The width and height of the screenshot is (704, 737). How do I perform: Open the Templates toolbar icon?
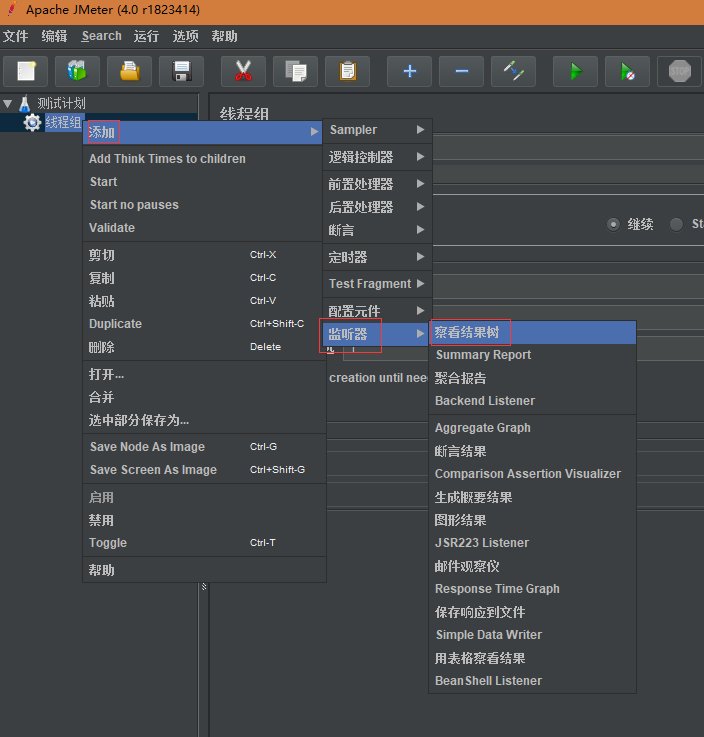tap(78, 71)
